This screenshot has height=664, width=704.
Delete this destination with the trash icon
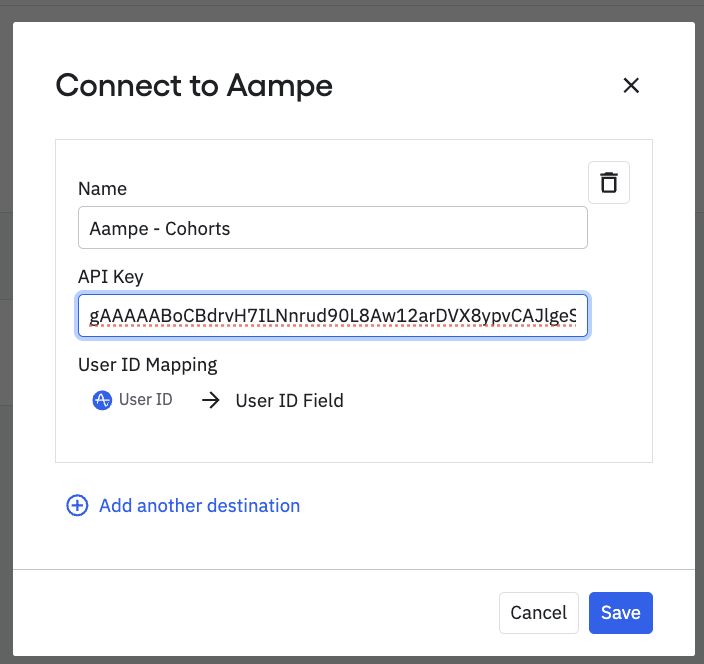click(609, 182)
